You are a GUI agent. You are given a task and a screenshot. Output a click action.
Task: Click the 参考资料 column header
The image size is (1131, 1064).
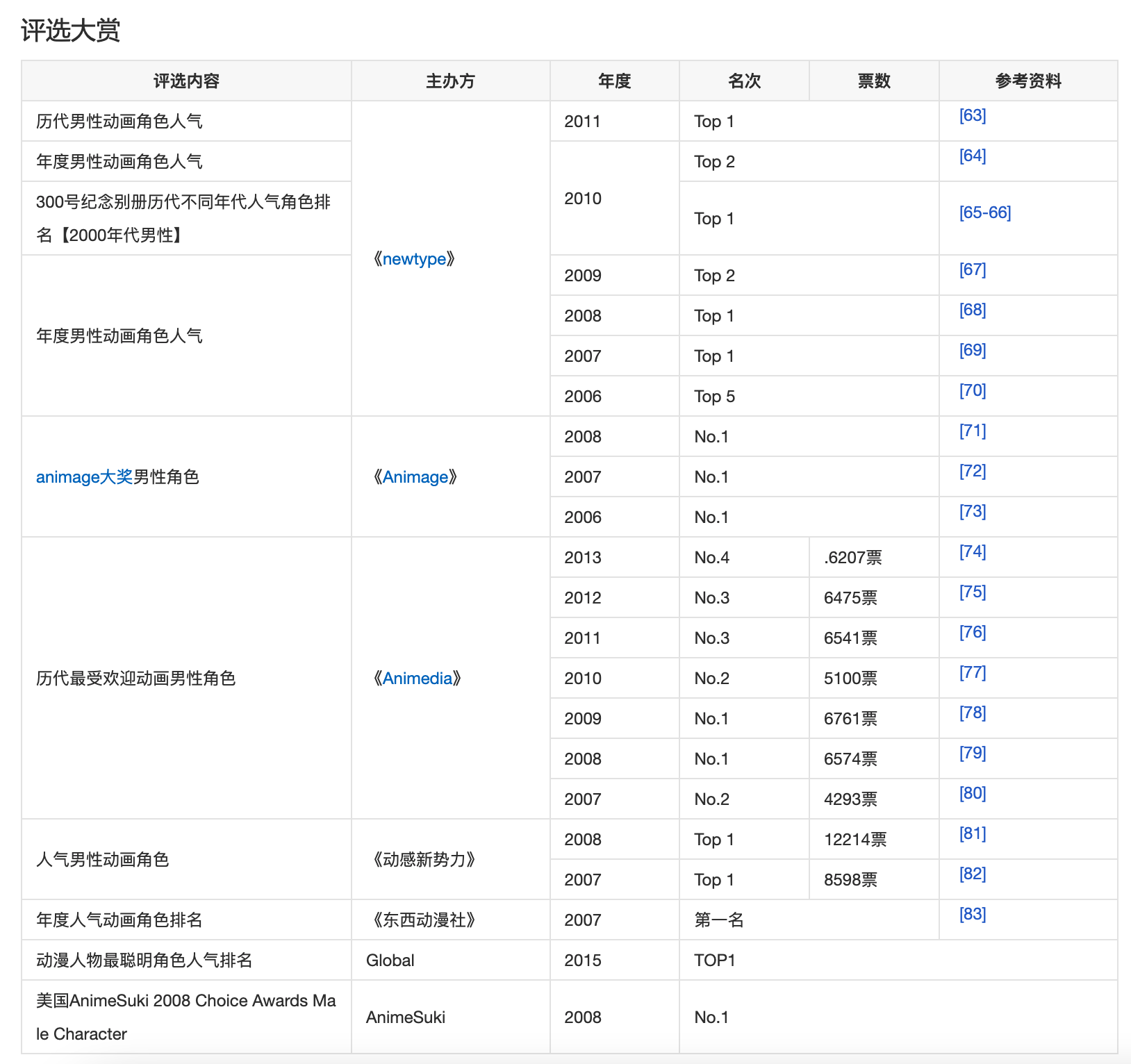[x=1029, y=81]
